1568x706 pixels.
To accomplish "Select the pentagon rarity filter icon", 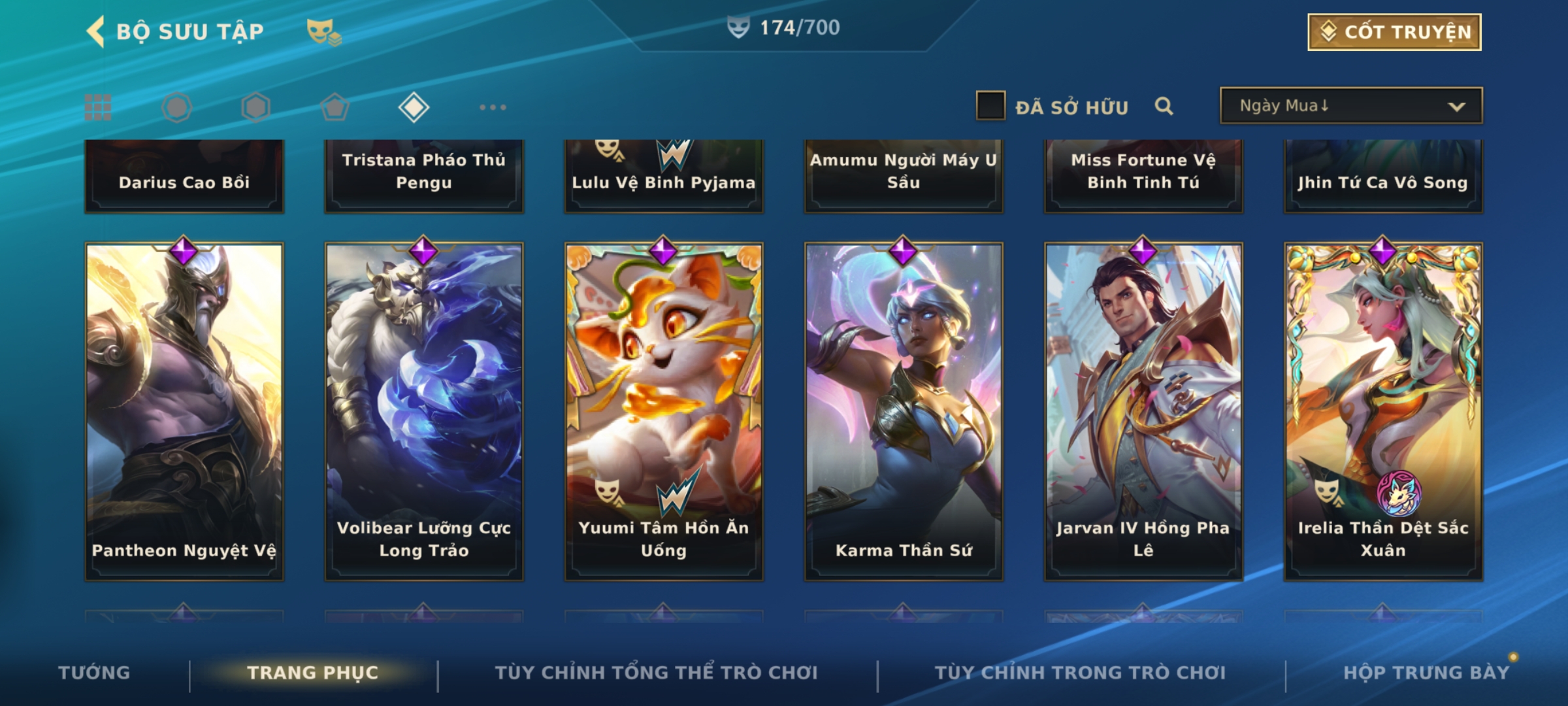I will 335,107.
